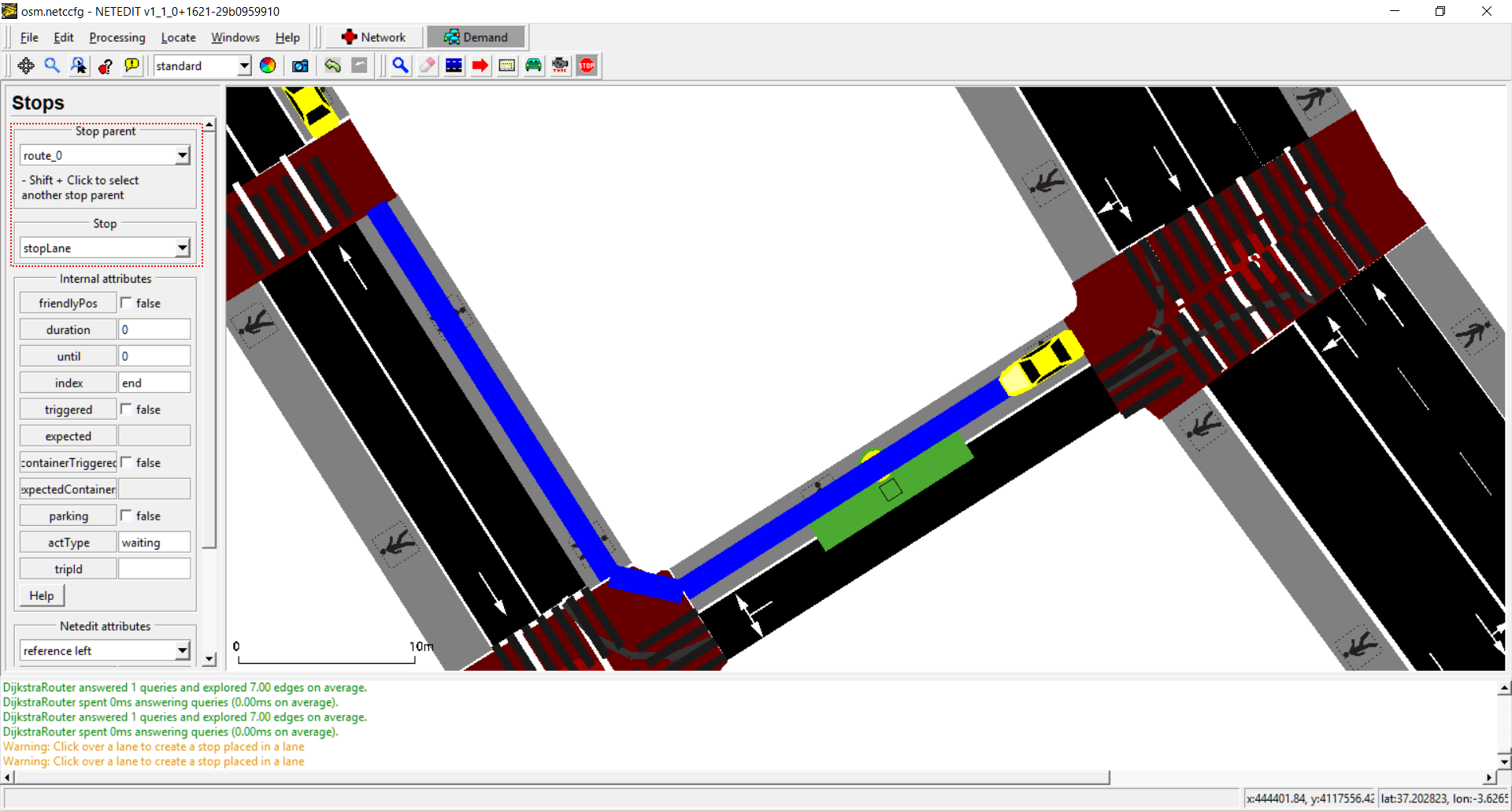The image size is (1512, 811).
Task: Open the color wheel view settings
Action: (x=268, y=66)
